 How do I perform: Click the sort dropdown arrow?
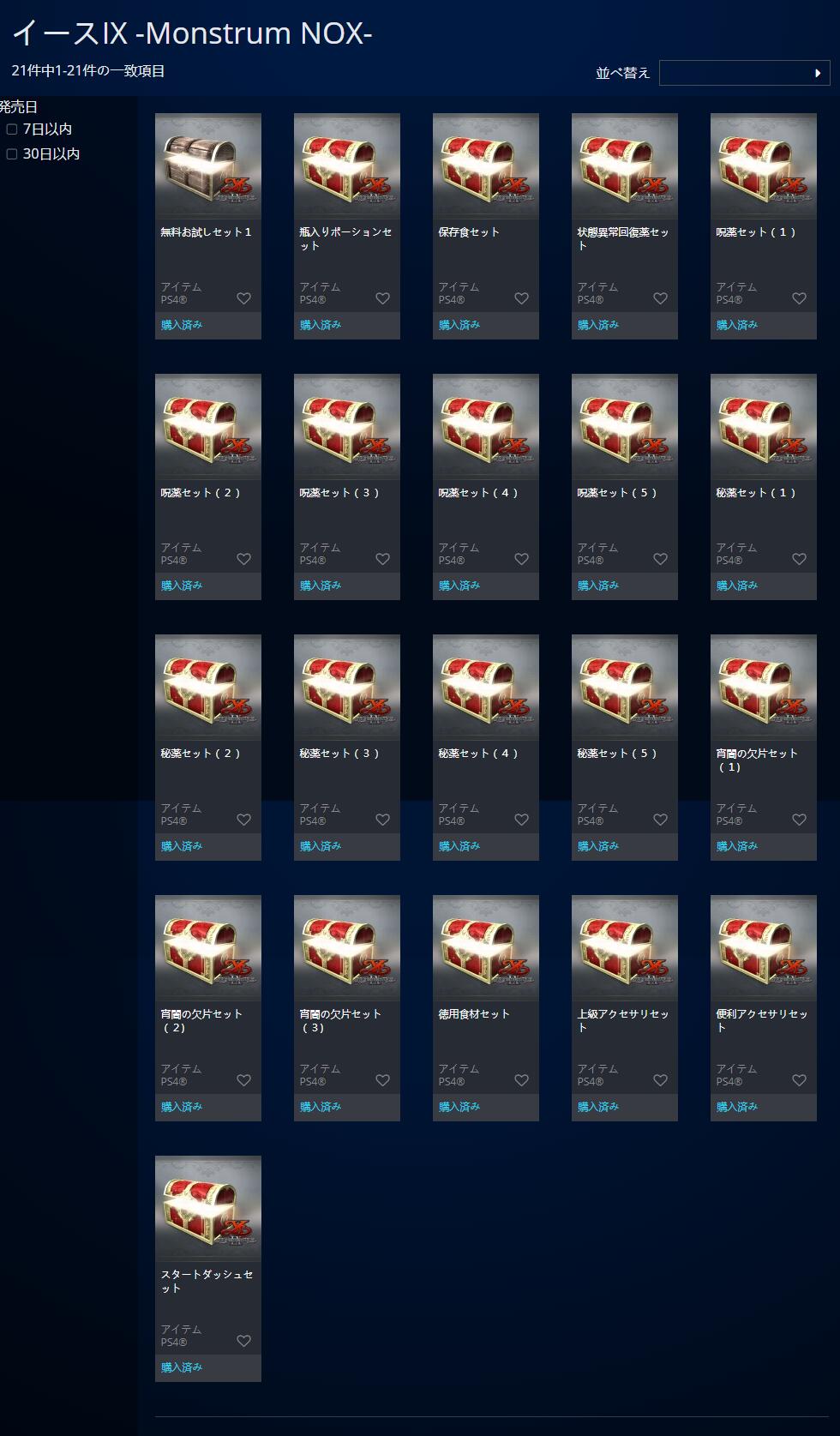pos(818,73)
